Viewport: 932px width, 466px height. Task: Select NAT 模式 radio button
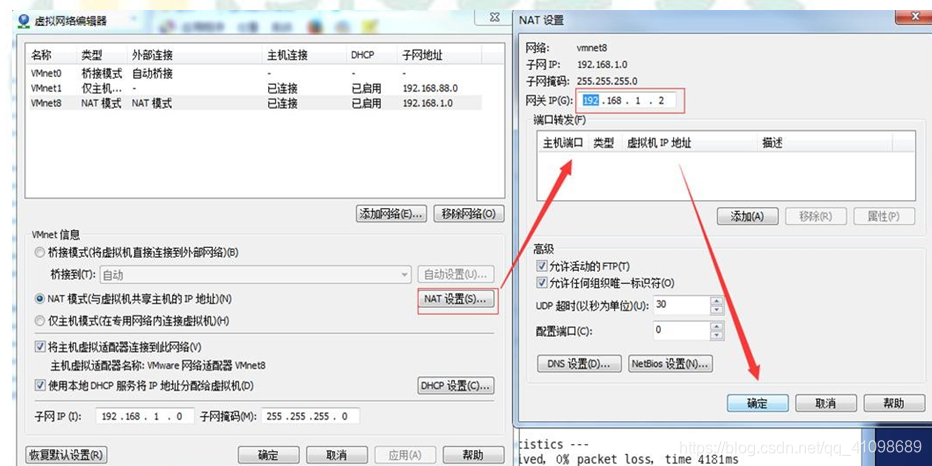coord(40,298)
